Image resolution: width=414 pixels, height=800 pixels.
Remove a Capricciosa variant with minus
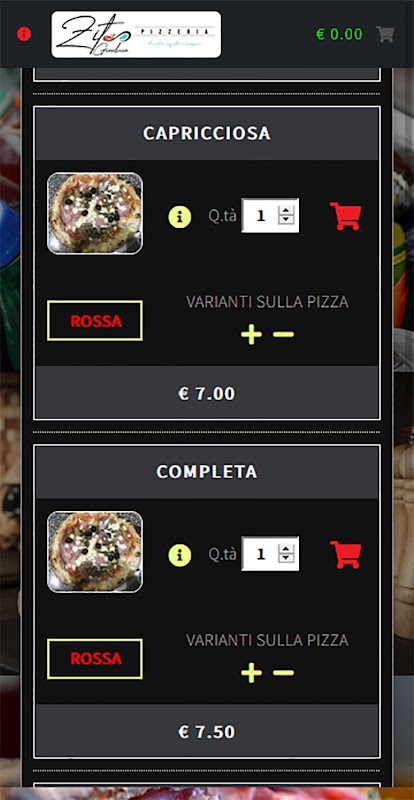283,334
